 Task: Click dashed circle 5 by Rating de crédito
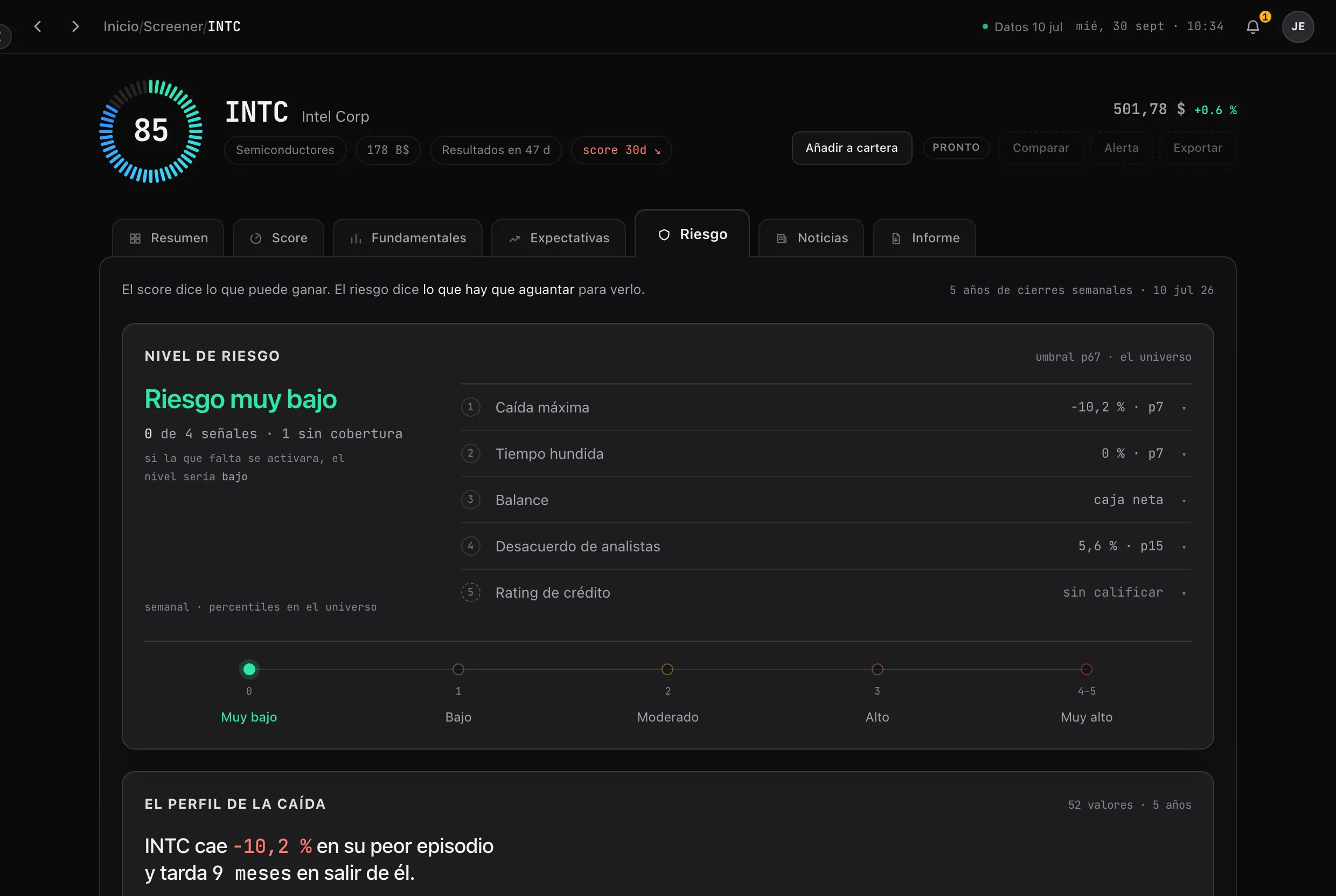(470, 592)
